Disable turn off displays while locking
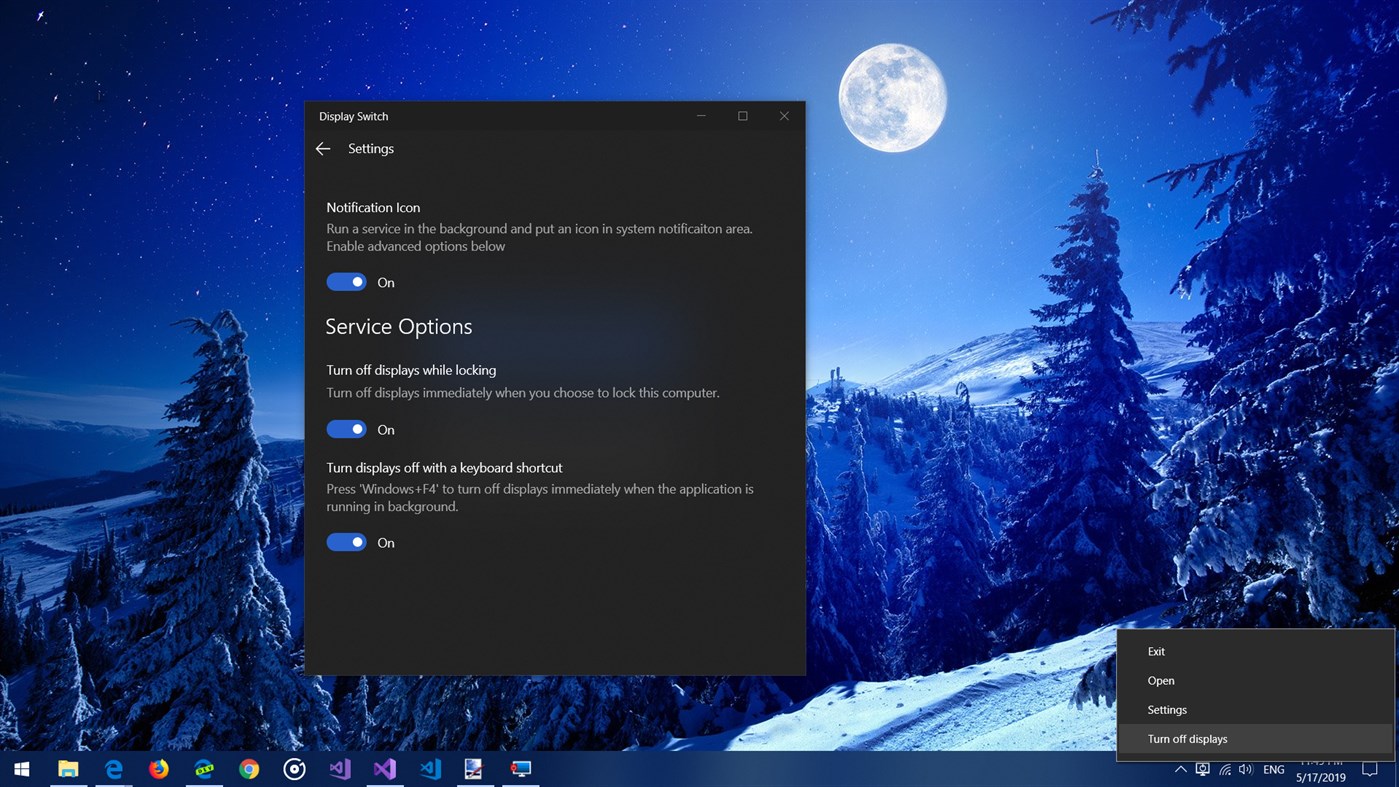 [346, 428]
